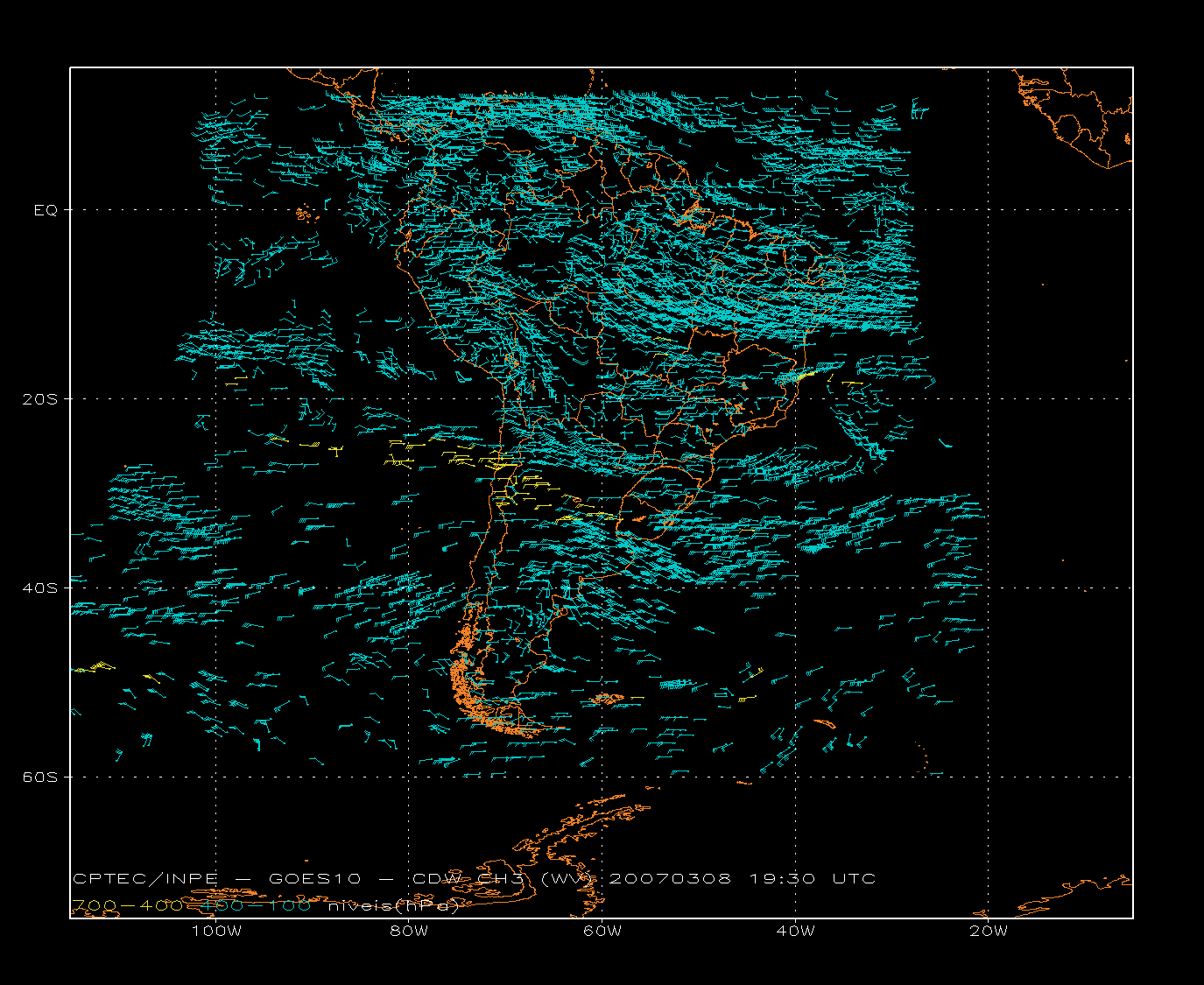The image size is (1204, 985).
Task: Click the 20070308 date stamp
Action: point(670,878)
